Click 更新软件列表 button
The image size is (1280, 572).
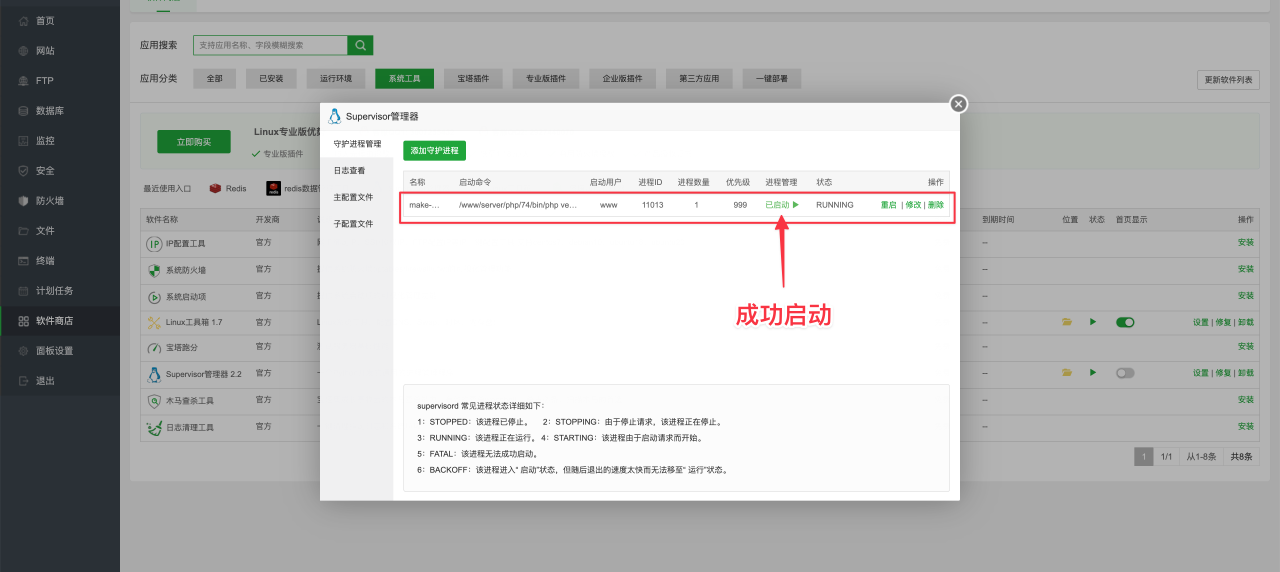[x=1228, y=80]
